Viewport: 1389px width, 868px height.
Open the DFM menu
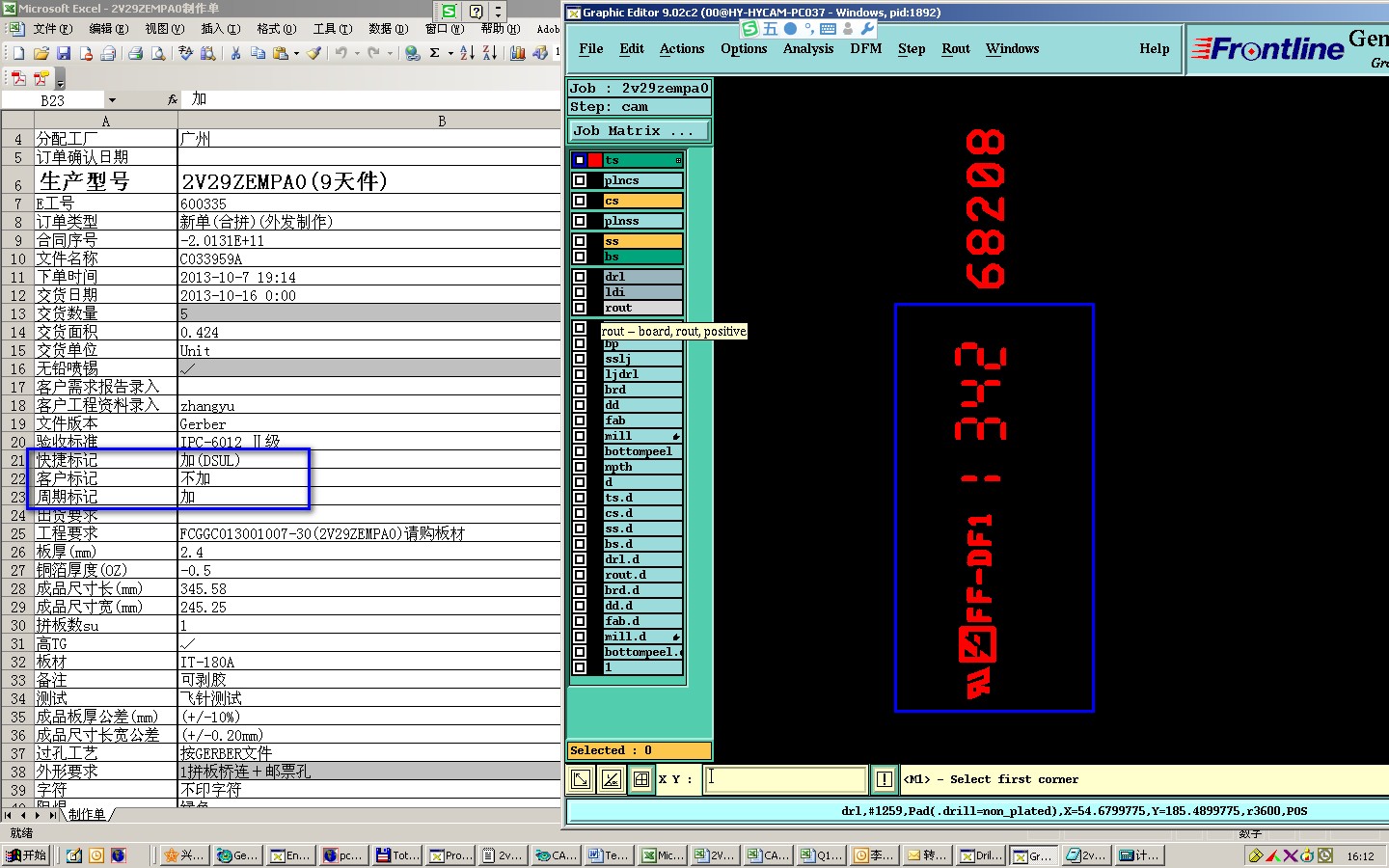(x=866, y=49)
